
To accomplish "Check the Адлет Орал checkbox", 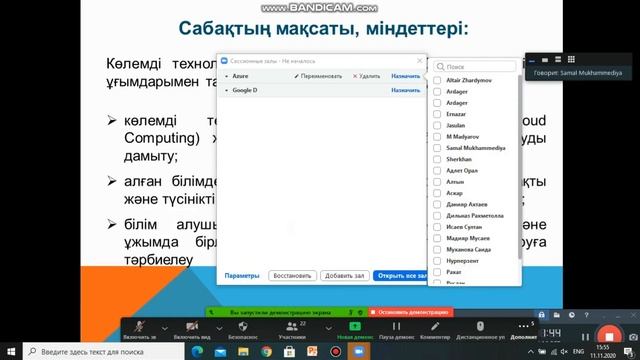I will pos(437,171).
